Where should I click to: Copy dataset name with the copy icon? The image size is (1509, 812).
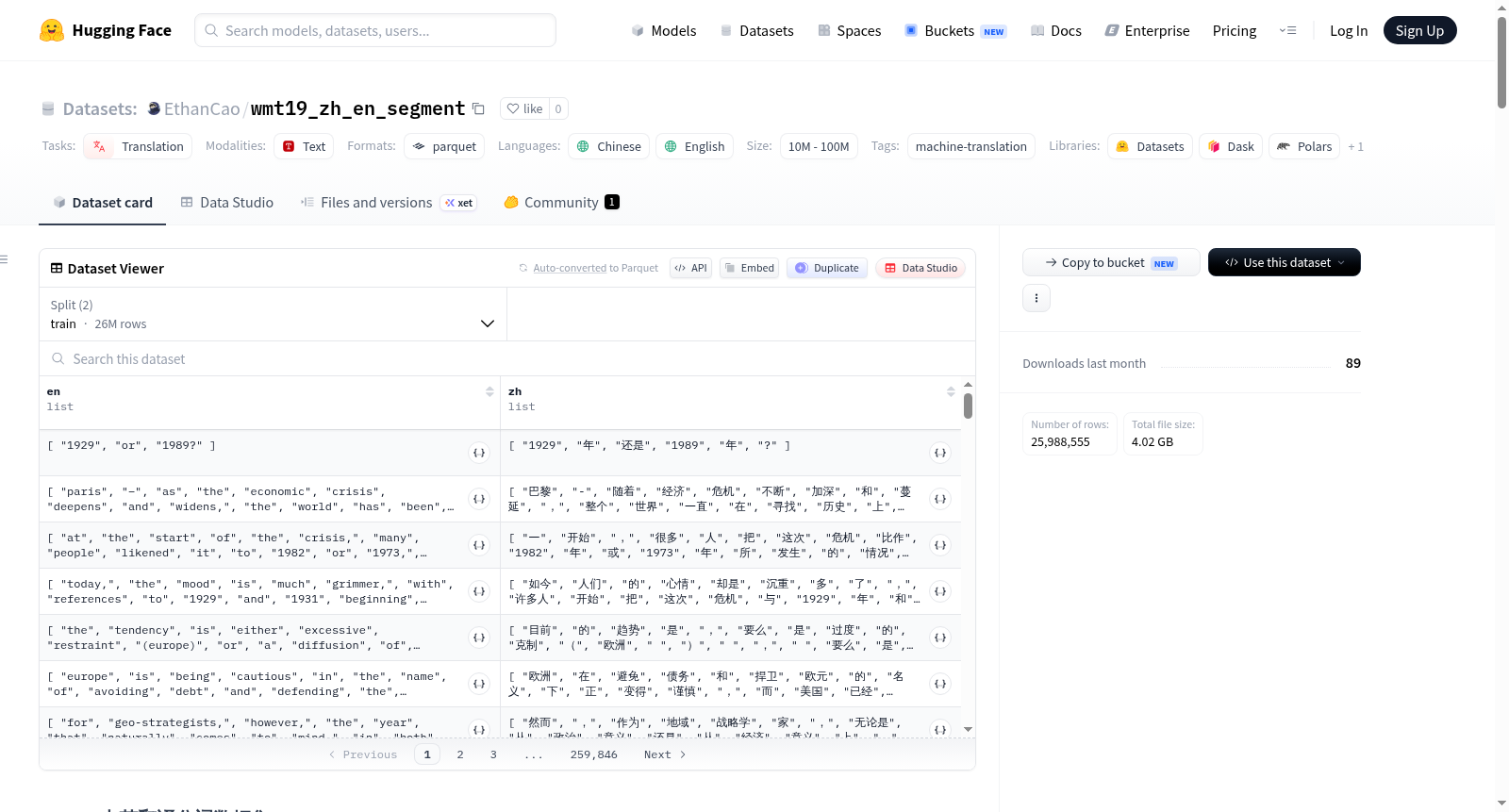pyautogui.click(x=478, y=108)
